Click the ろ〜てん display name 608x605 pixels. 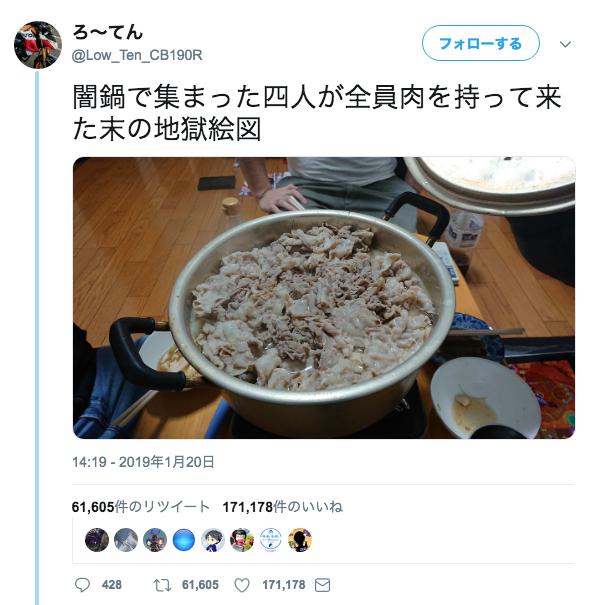pyautogui.click(x=107, y=32)
